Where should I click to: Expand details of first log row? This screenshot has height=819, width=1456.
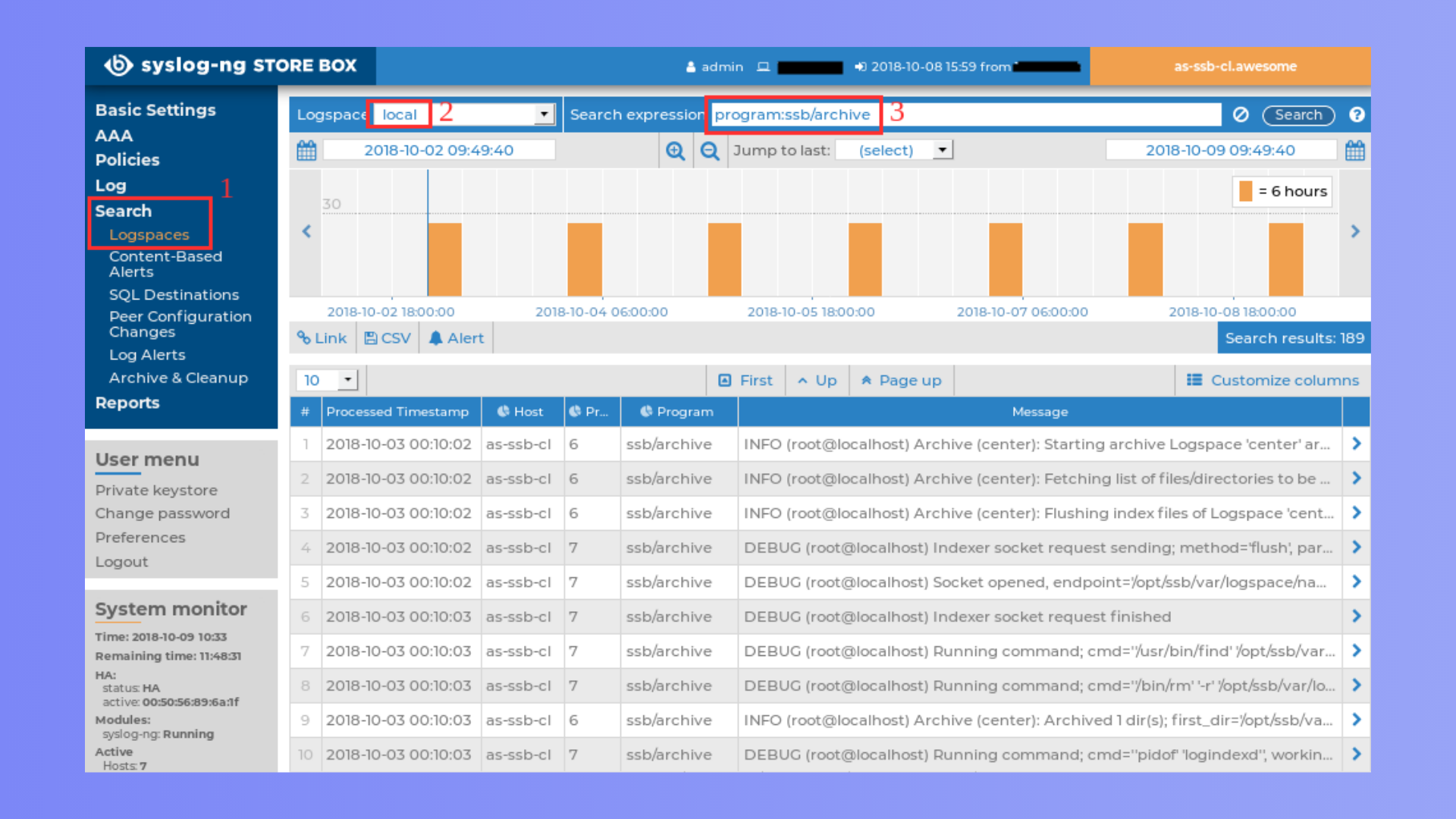click(x=1356, y=444)
